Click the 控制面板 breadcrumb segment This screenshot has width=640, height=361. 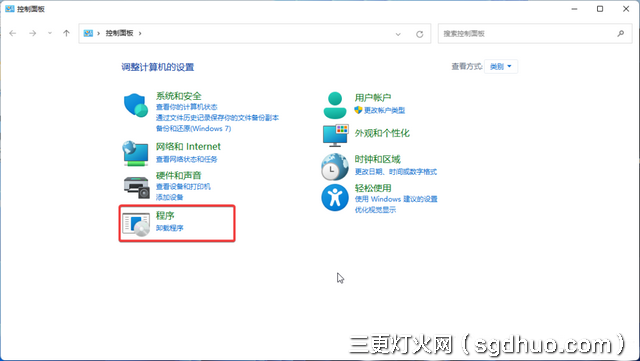coord(120,33)
